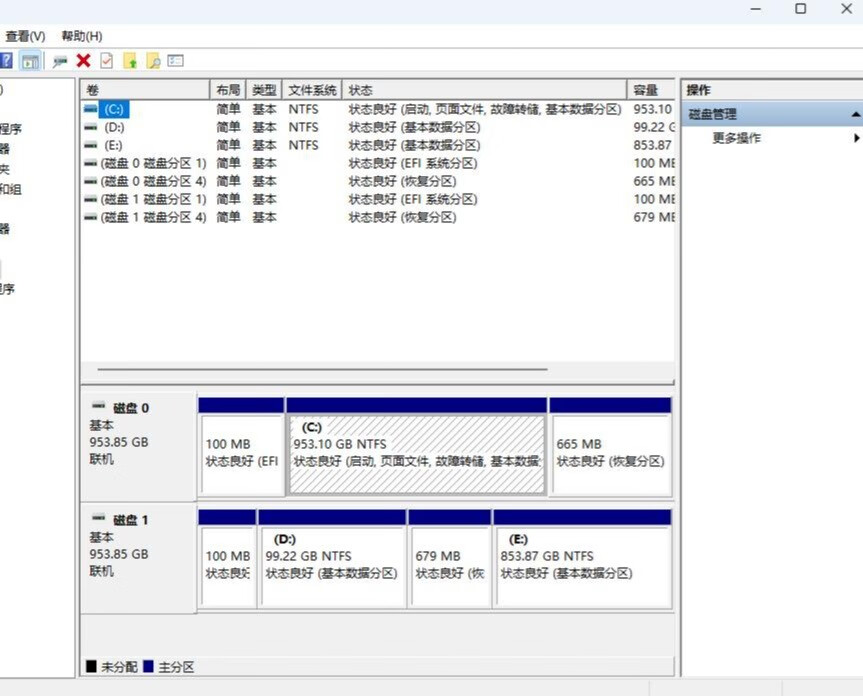Image resolution: width=863 pixels, height=696 pixels.
Task: Open Properties via the page-with-checkmark icon
Action: tap(107, 61)
